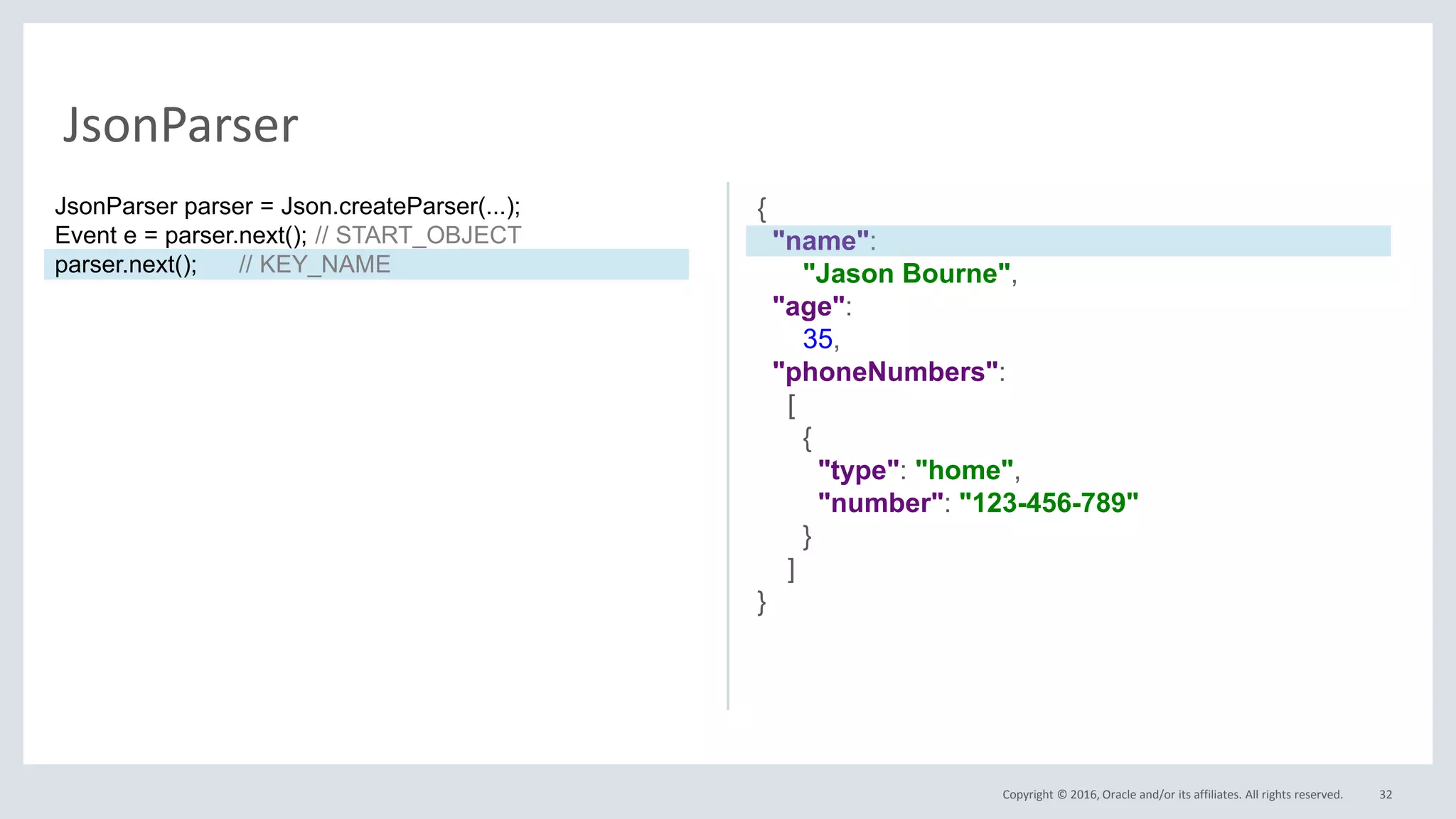This screenshot has height=819, width=1456.
Task: Click the Json.createParser code line
Action: [287, 206]
